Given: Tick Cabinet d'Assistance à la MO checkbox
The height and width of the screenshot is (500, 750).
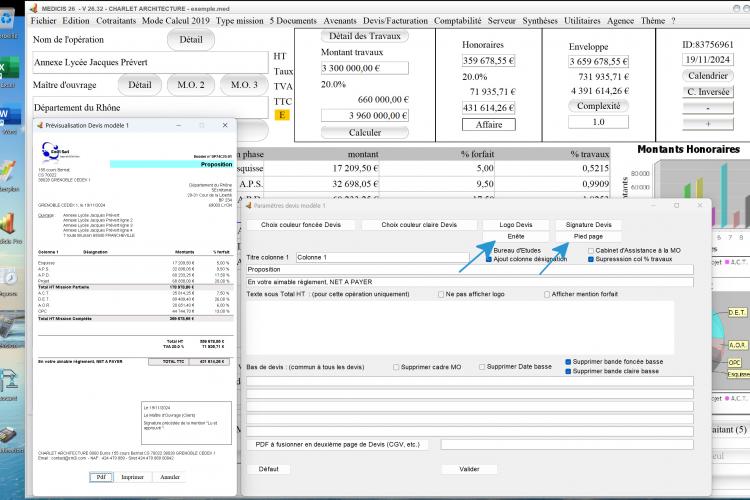Looking at the screenshot, I should click(x=591, y=250).
